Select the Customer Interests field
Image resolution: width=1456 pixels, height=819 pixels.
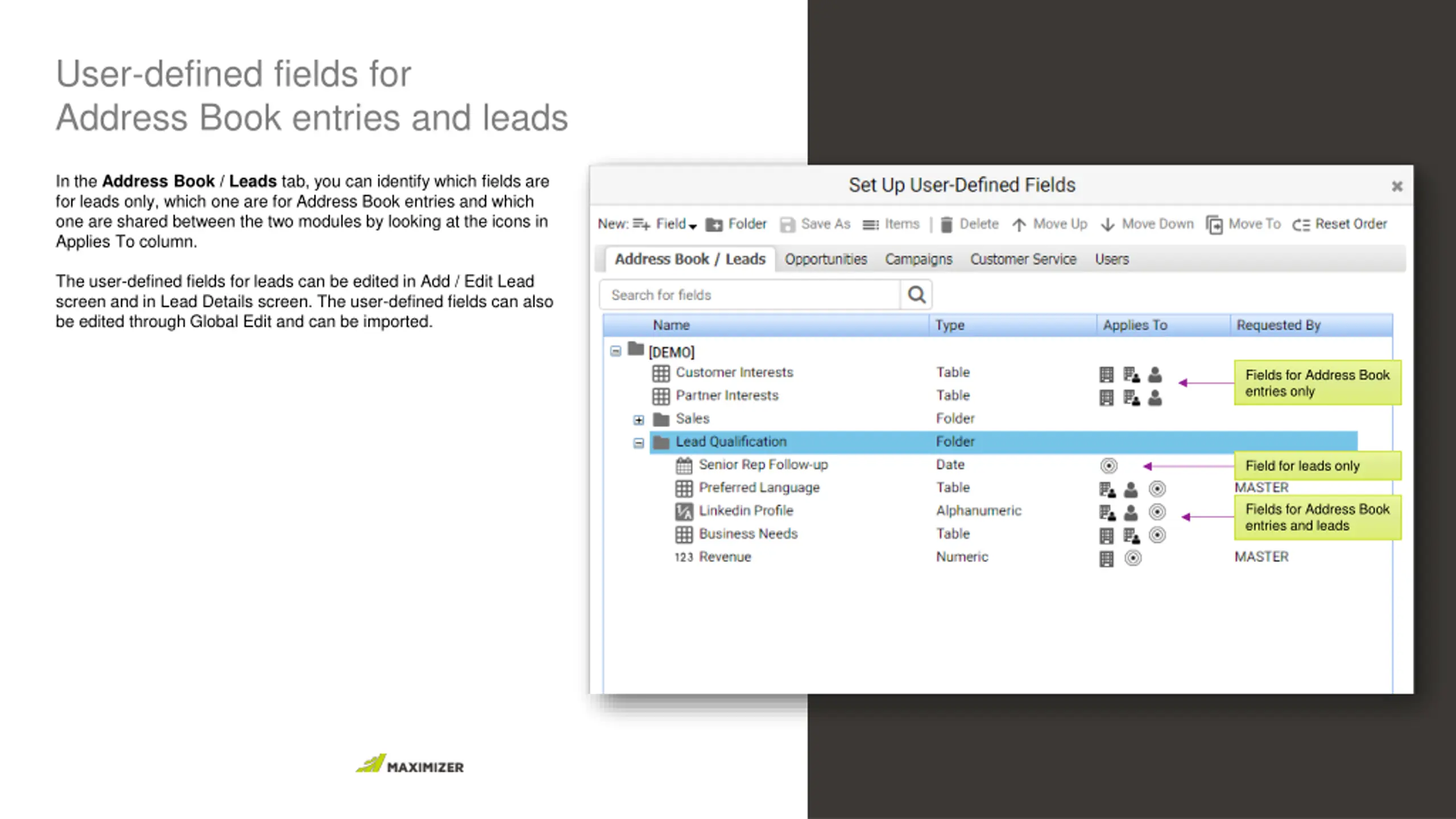(734, 372)
